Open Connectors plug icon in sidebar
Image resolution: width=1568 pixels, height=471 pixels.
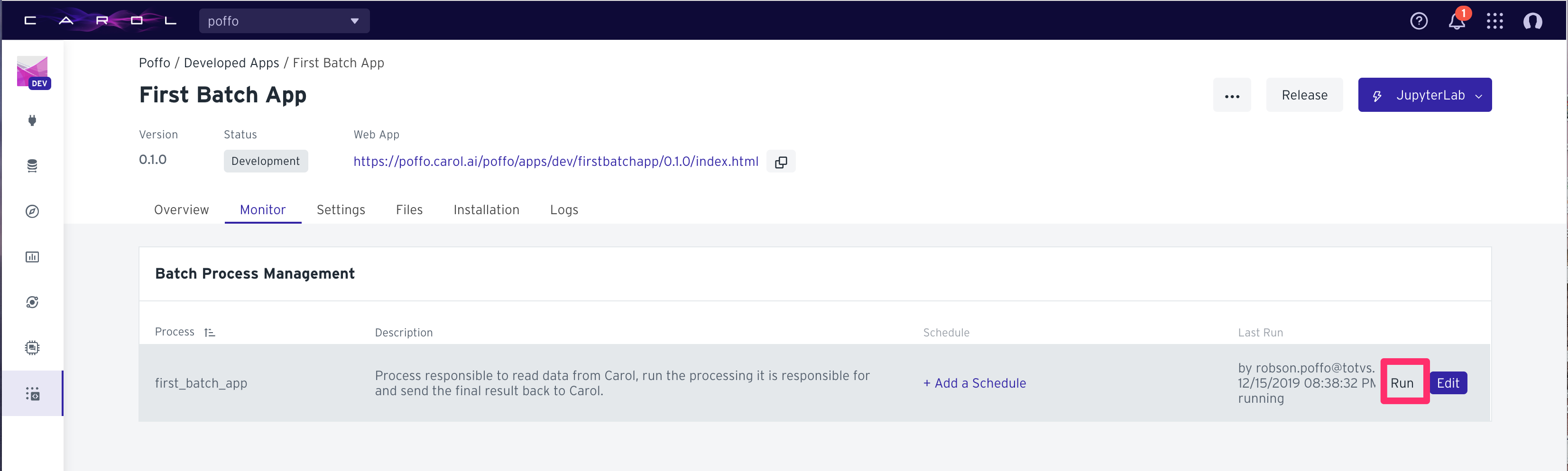(x=32, y=120)
